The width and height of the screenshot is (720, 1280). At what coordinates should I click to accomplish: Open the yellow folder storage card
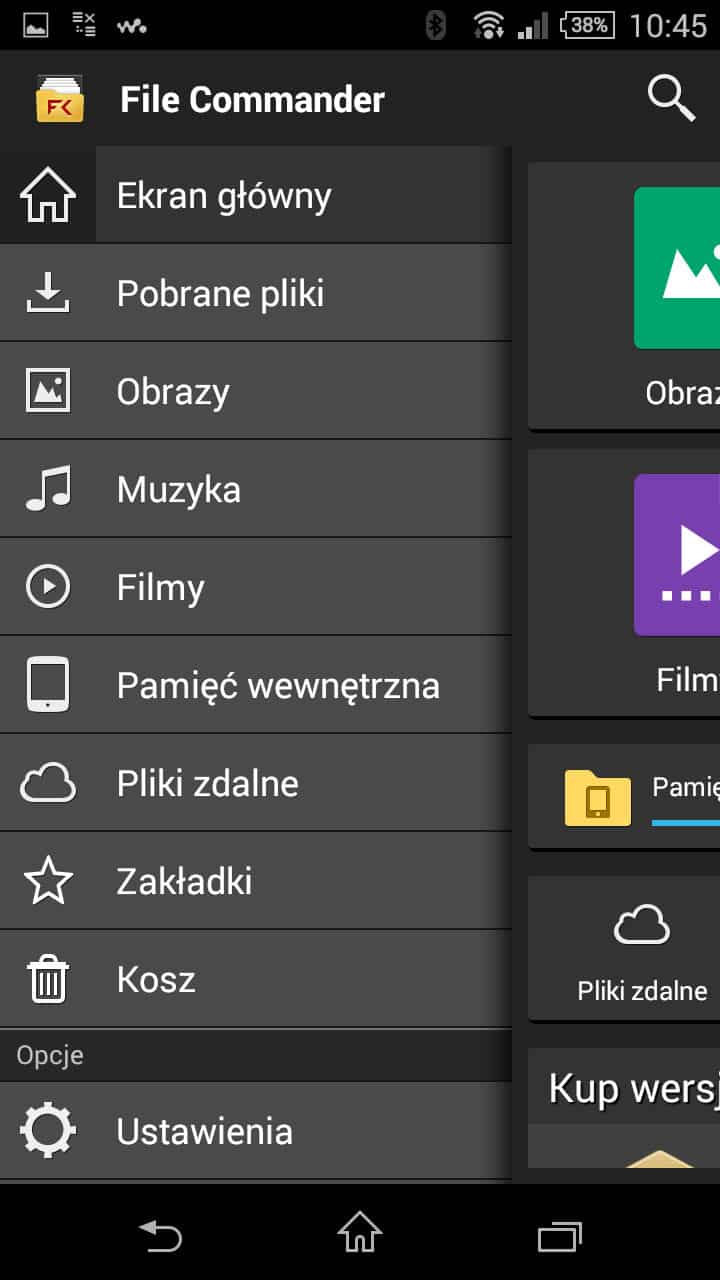point(598,798)
